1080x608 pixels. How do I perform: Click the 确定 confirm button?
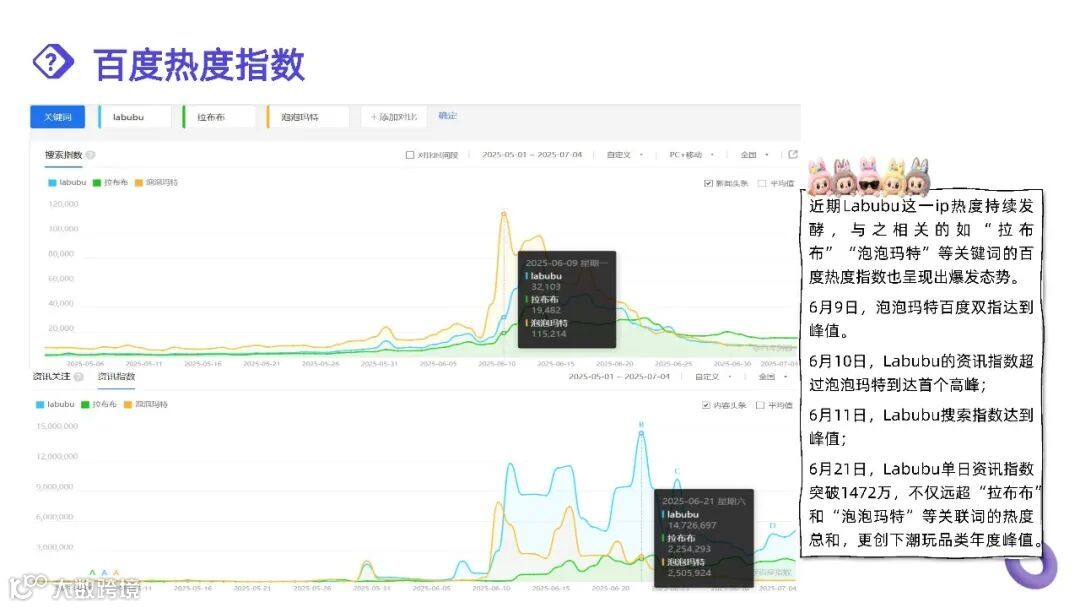point(446,116)
